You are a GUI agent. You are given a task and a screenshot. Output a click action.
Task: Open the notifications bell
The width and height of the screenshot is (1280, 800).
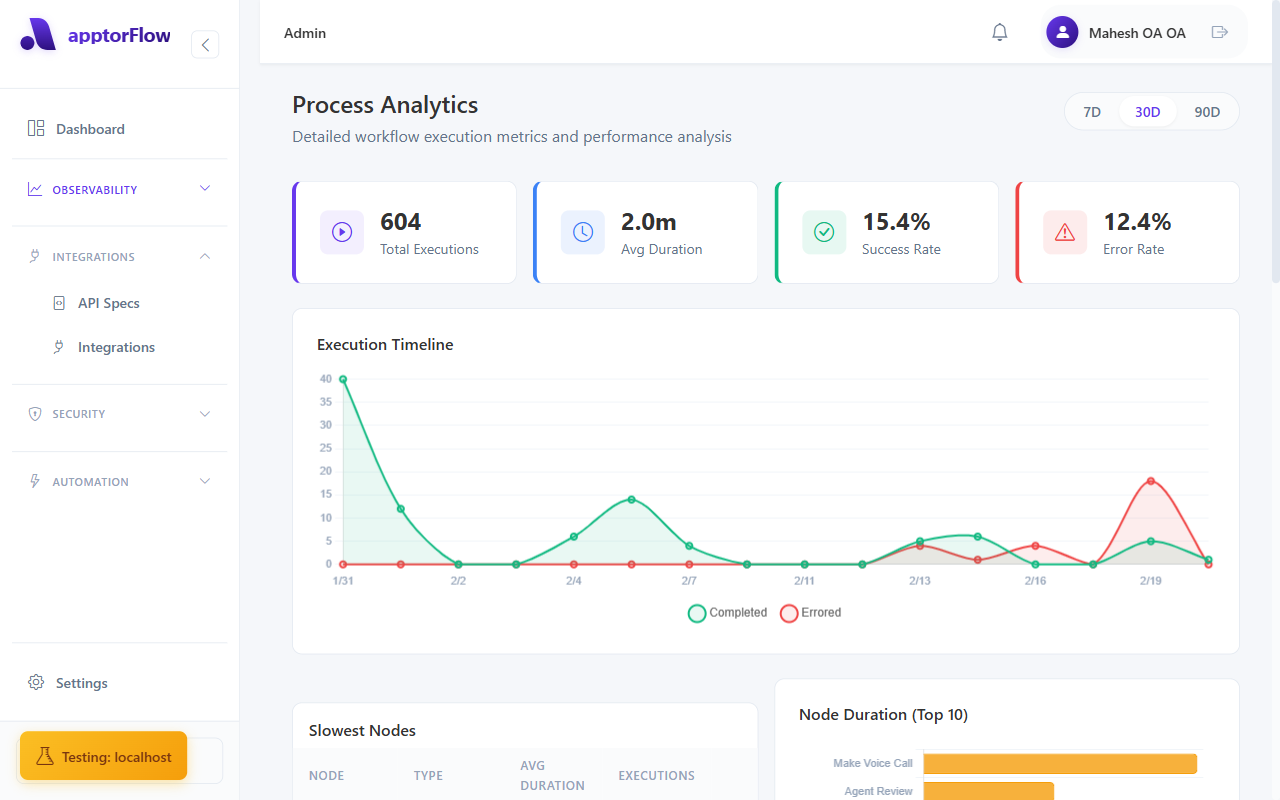point(999,32)
